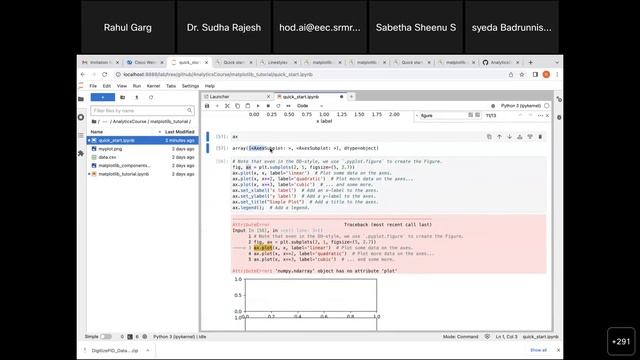640x360 pixels.
Task: Reload the browser page
Action: 104,75
